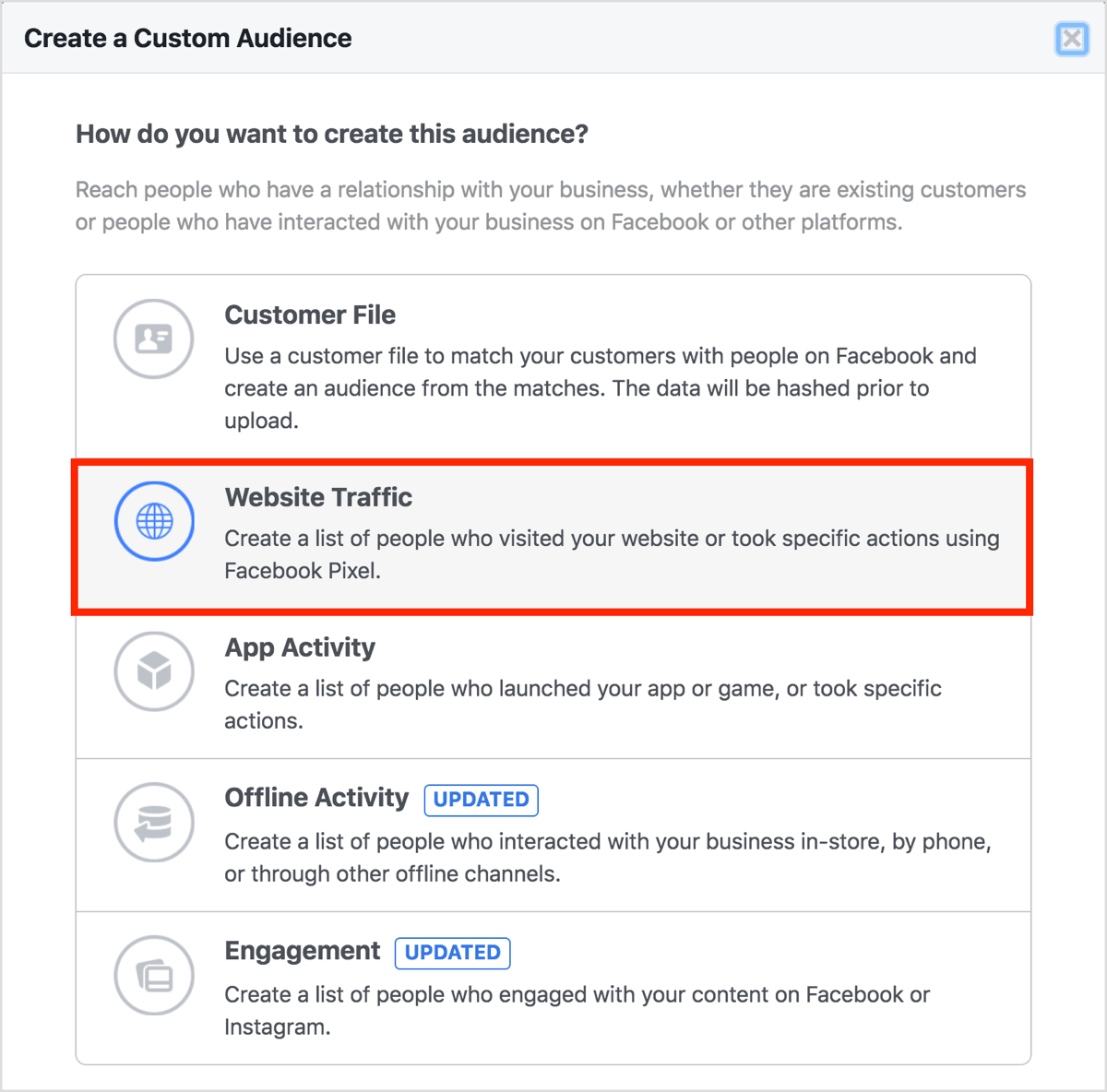
Task: Choose the App Activity heading
Action: pos(300,647)
